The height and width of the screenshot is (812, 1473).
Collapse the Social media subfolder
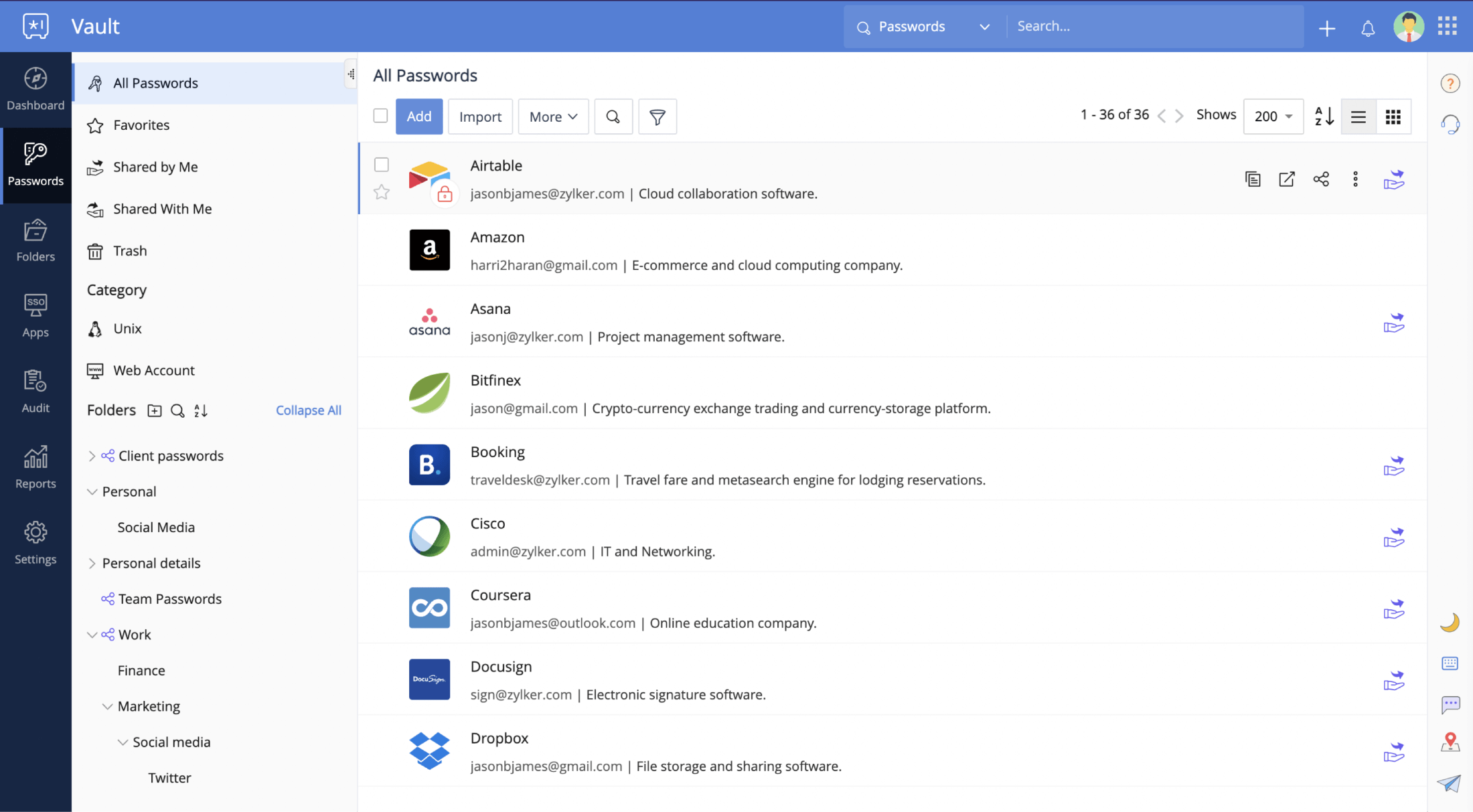coord(123,742)
